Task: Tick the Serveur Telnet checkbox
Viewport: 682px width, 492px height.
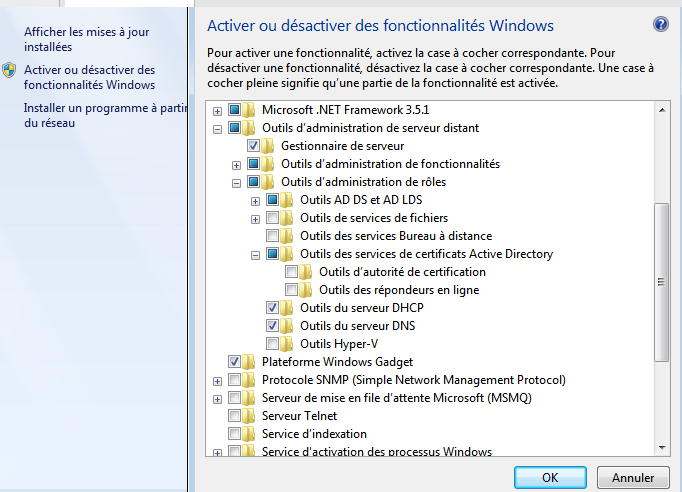Action: pos(235,416)
